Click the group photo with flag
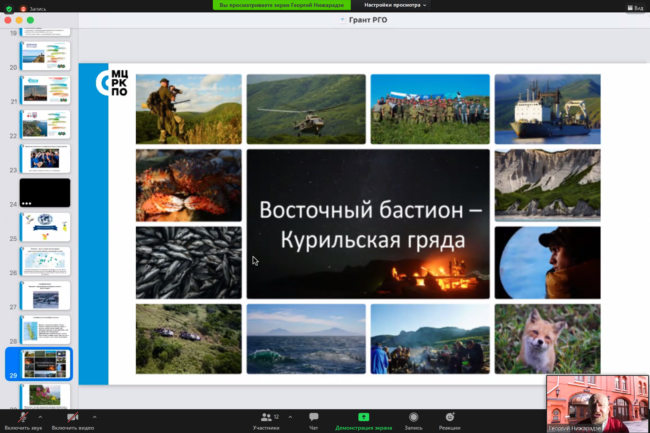Viewport: 650px width, 433px height. pyautogui.click(x=430, y=109)
